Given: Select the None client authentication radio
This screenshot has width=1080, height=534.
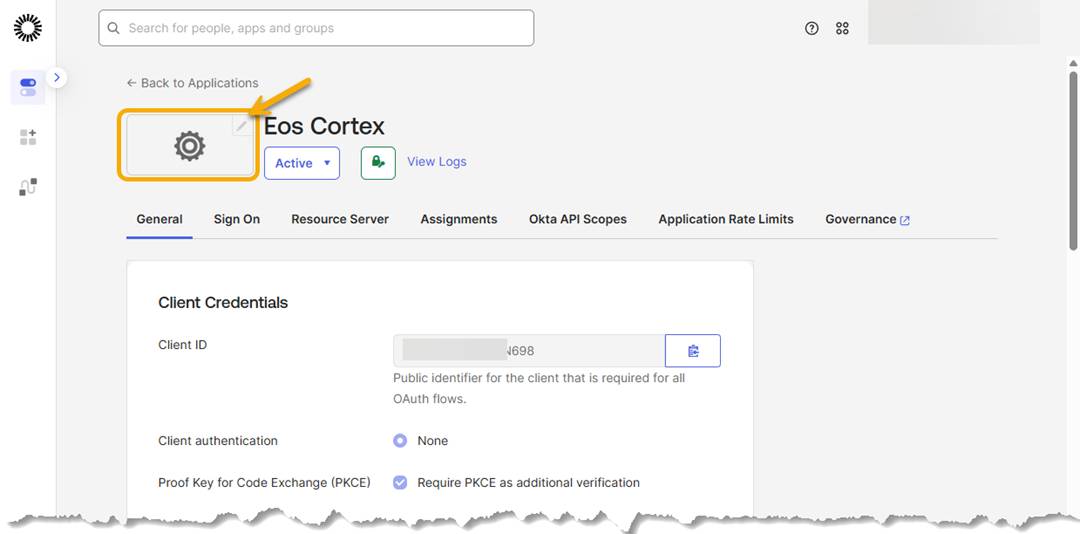Looking at the screenshot, I should tap(400, 441).
